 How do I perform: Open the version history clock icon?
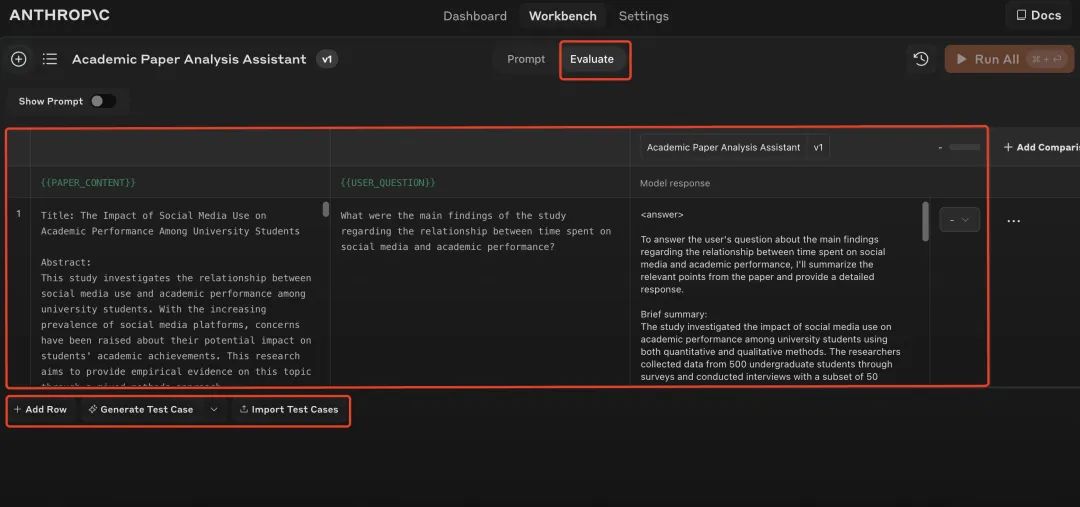(x=921, y=59)
